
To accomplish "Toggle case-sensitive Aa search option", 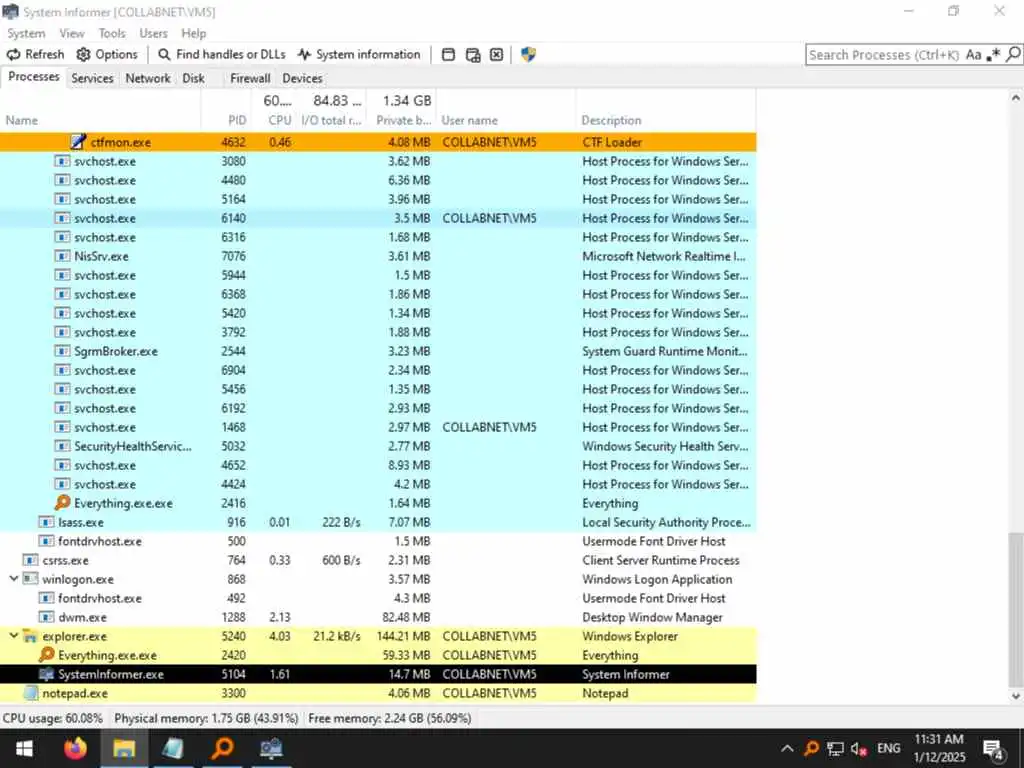I will (973, 55).
